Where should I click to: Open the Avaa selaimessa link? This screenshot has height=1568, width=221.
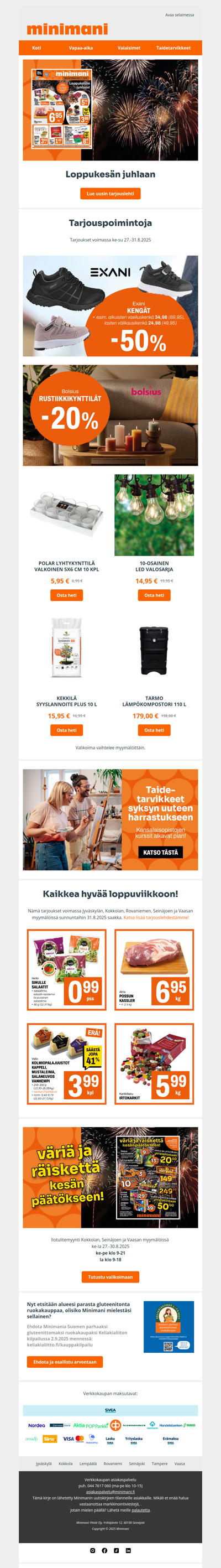[180, 14]
